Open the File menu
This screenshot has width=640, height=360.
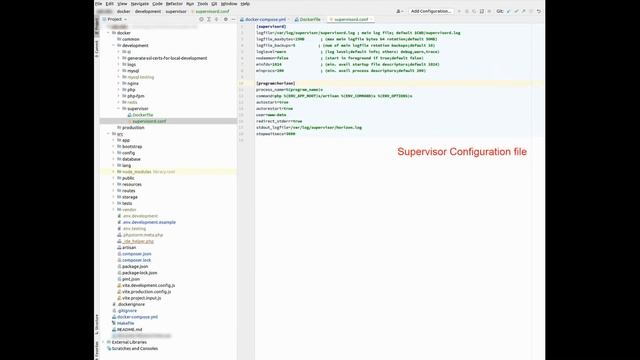98,4
